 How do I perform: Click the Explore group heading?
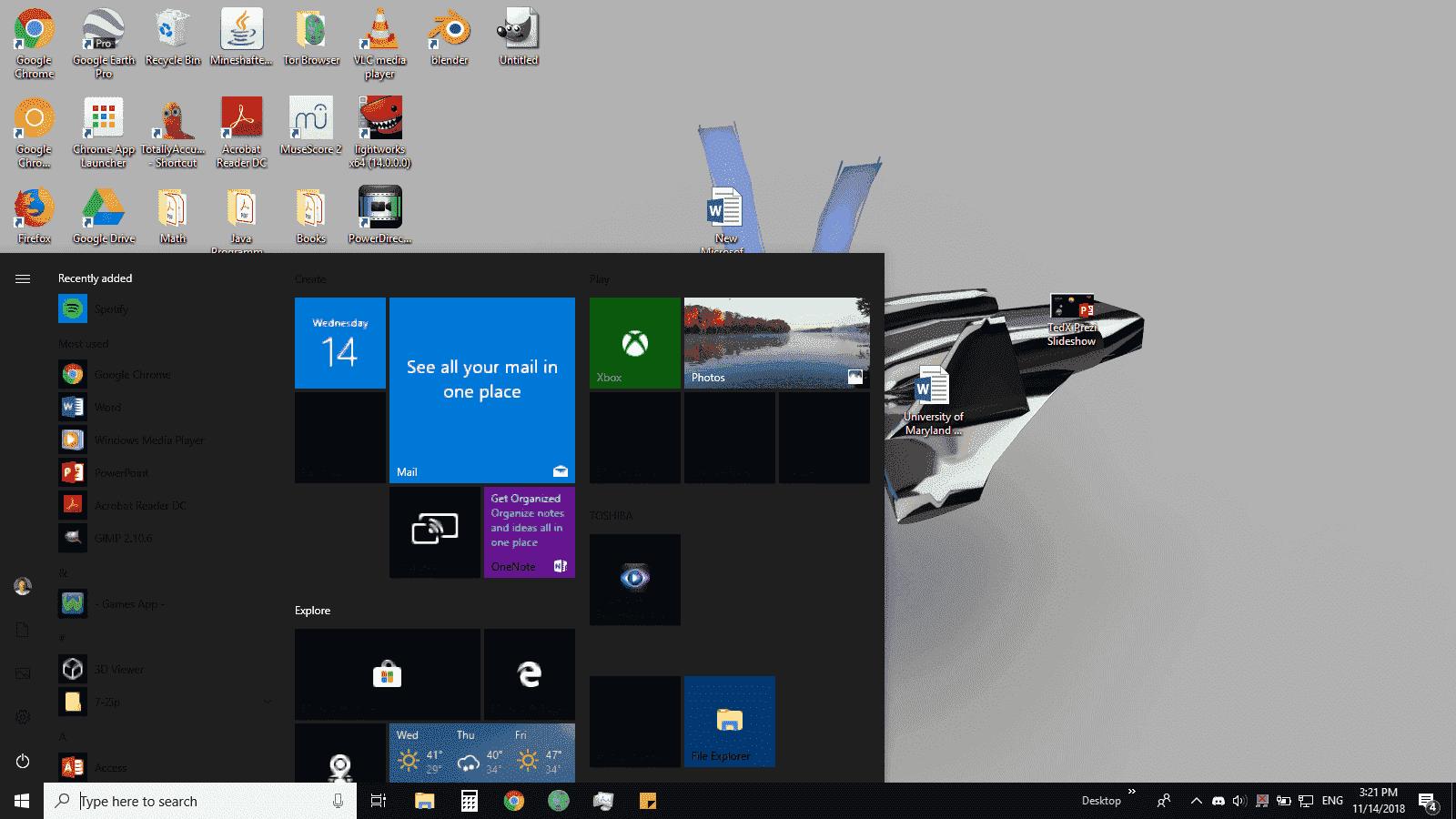pyautogui.click(x=313, y=611)
